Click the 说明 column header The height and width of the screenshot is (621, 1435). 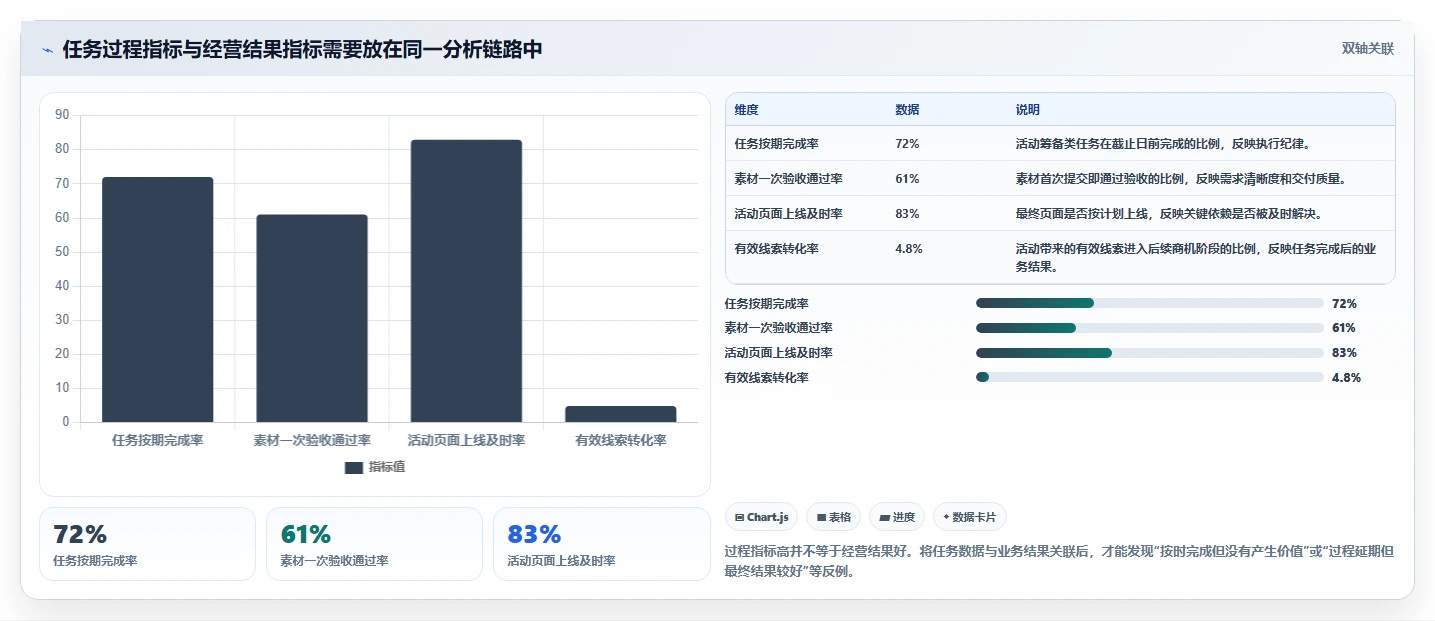tap(1028, 110)
